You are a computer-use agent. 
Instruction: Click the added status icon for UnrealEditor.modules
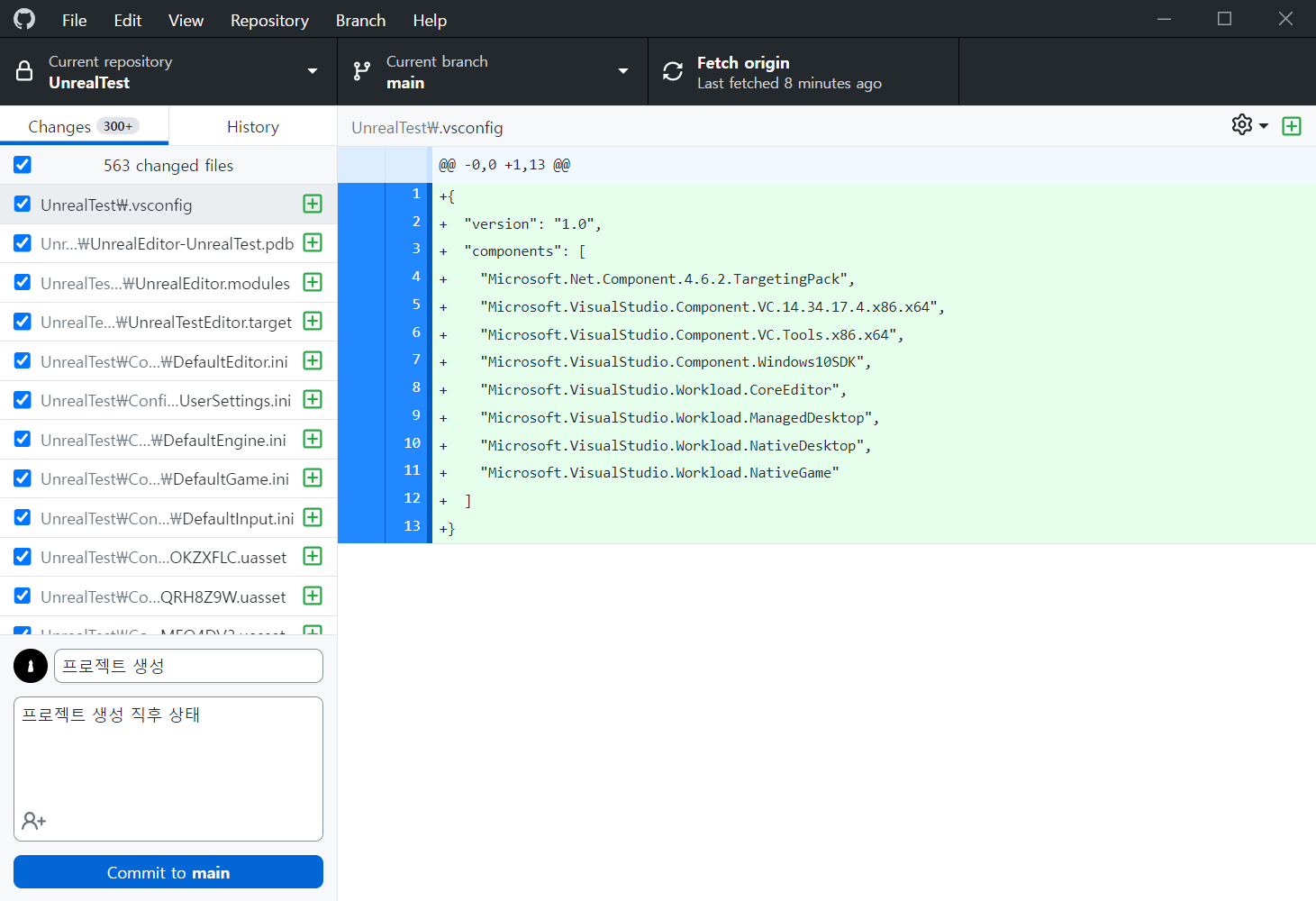pyautogui.click(x=313, y=282)
